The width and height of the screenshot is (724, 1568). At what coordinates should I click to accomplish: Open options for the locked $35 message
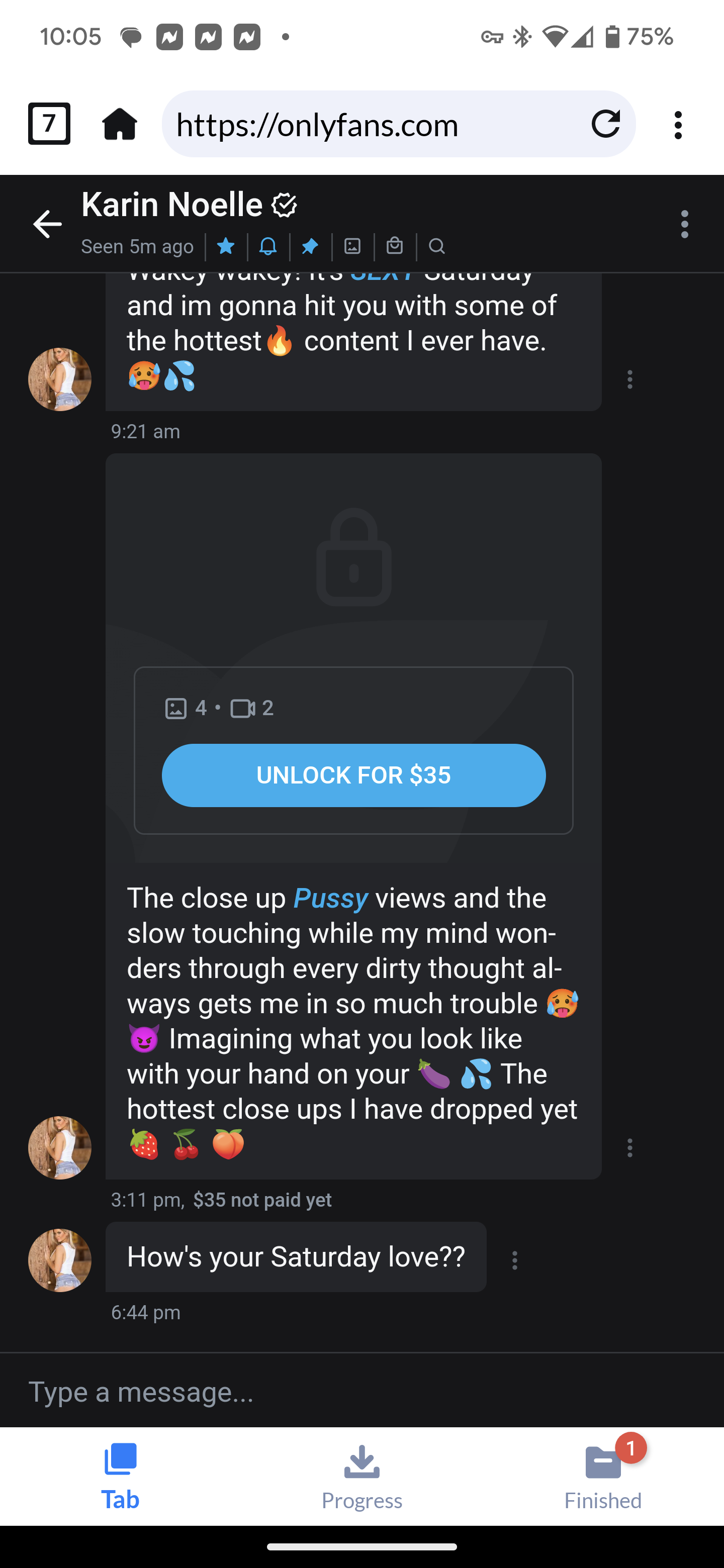pyautogui.click(x=629, y=1147)
